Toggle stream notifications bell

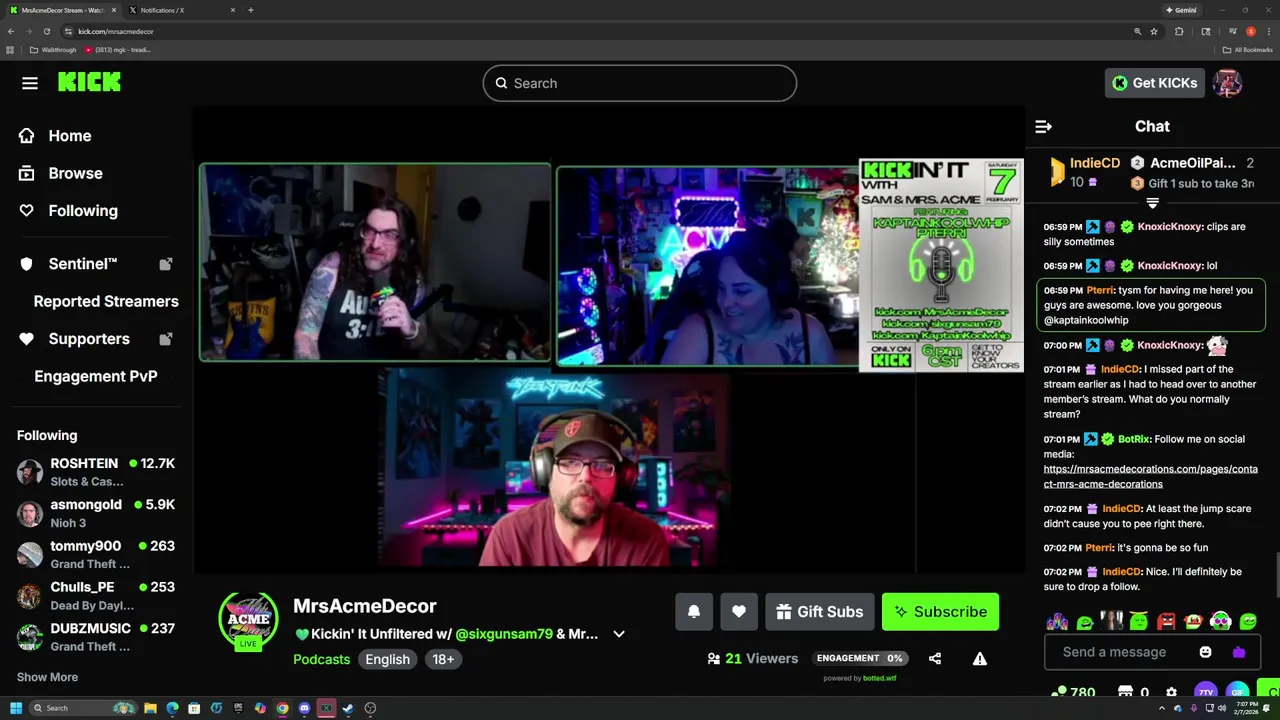(x=694, y=612)
